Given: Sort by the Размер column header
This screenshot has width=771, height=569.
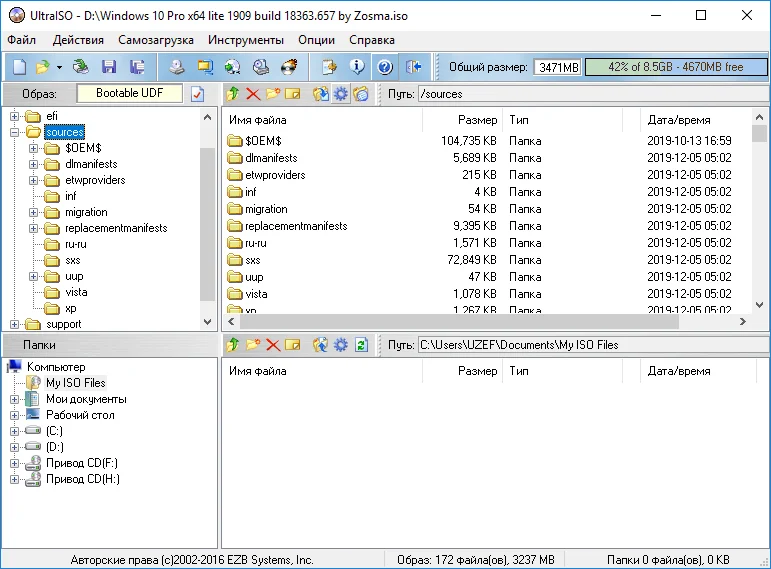Looking at the screenshot, I should tap(460, 120).
